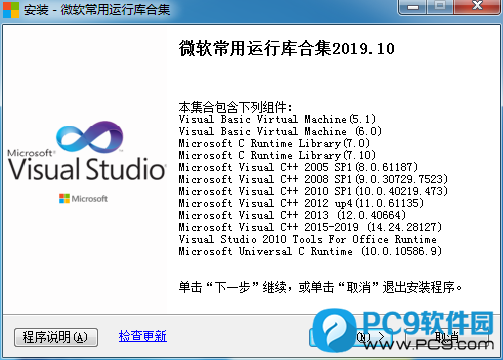Click the www.PC9.com watermark text

tap(429, 344)
